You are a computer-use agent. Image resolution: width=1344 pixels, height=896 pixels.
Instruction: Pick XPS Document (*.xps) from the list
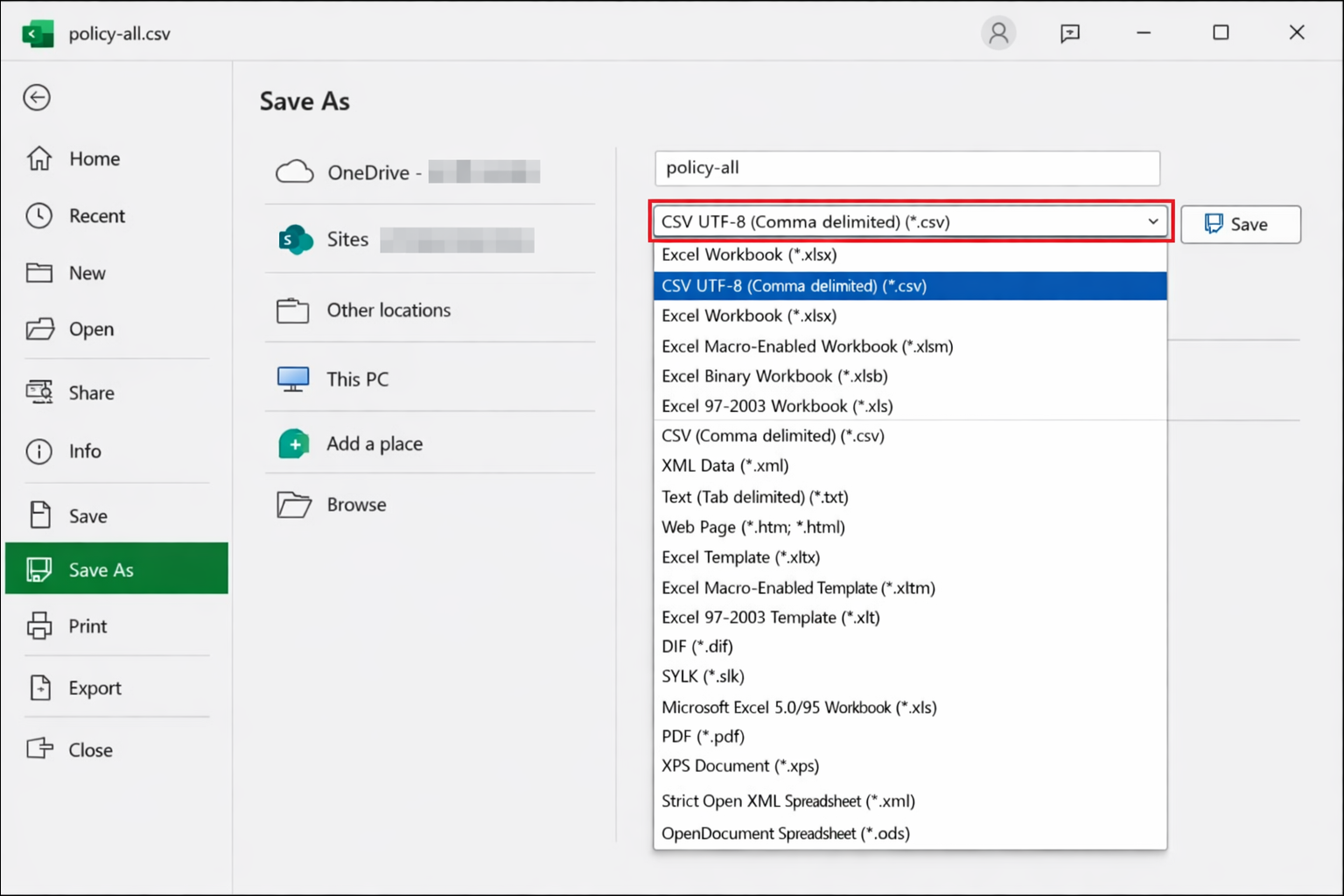(x=910, y=766)
